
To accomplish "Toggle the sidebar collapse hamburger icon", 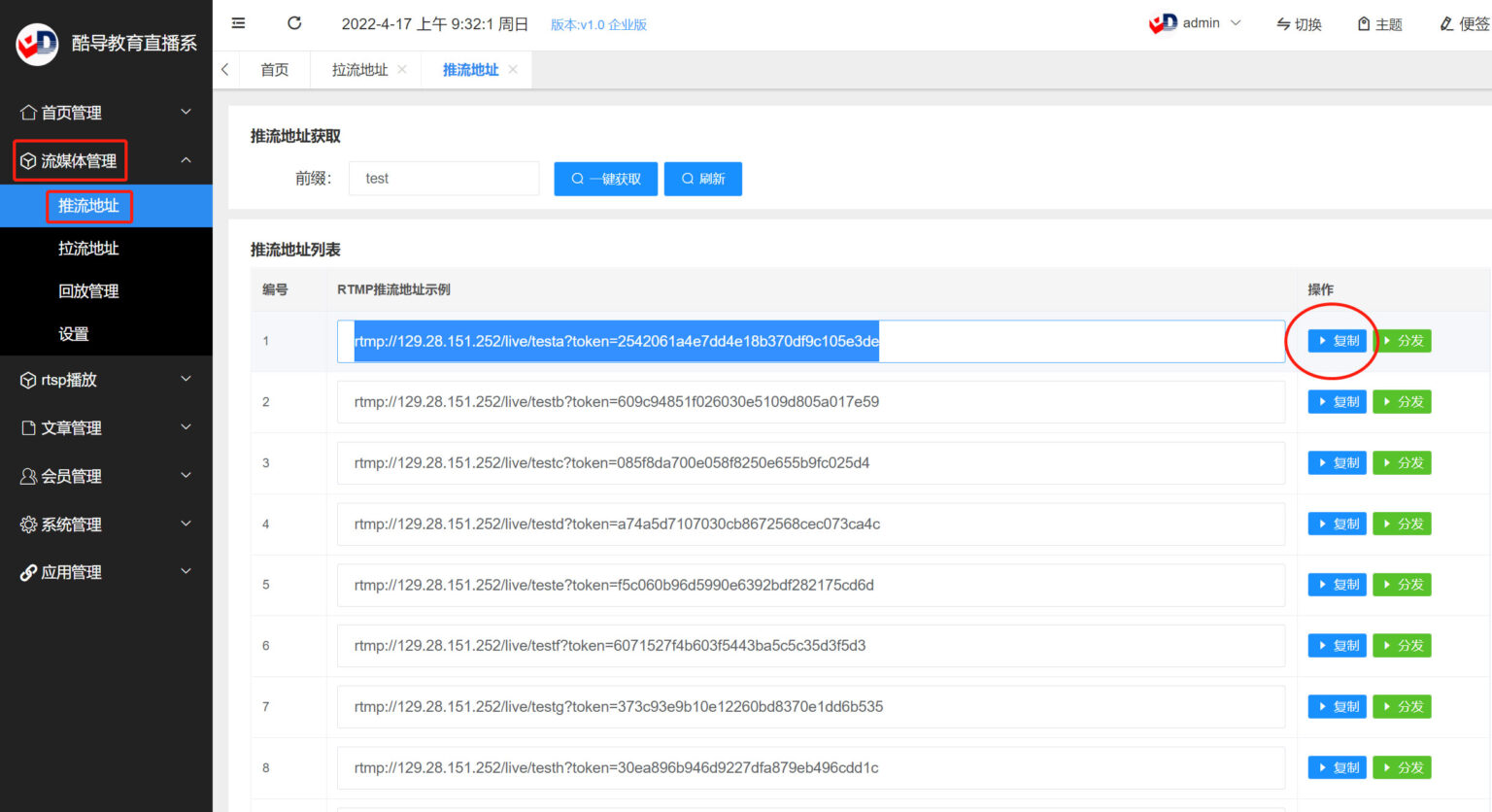I will [238, 23].
